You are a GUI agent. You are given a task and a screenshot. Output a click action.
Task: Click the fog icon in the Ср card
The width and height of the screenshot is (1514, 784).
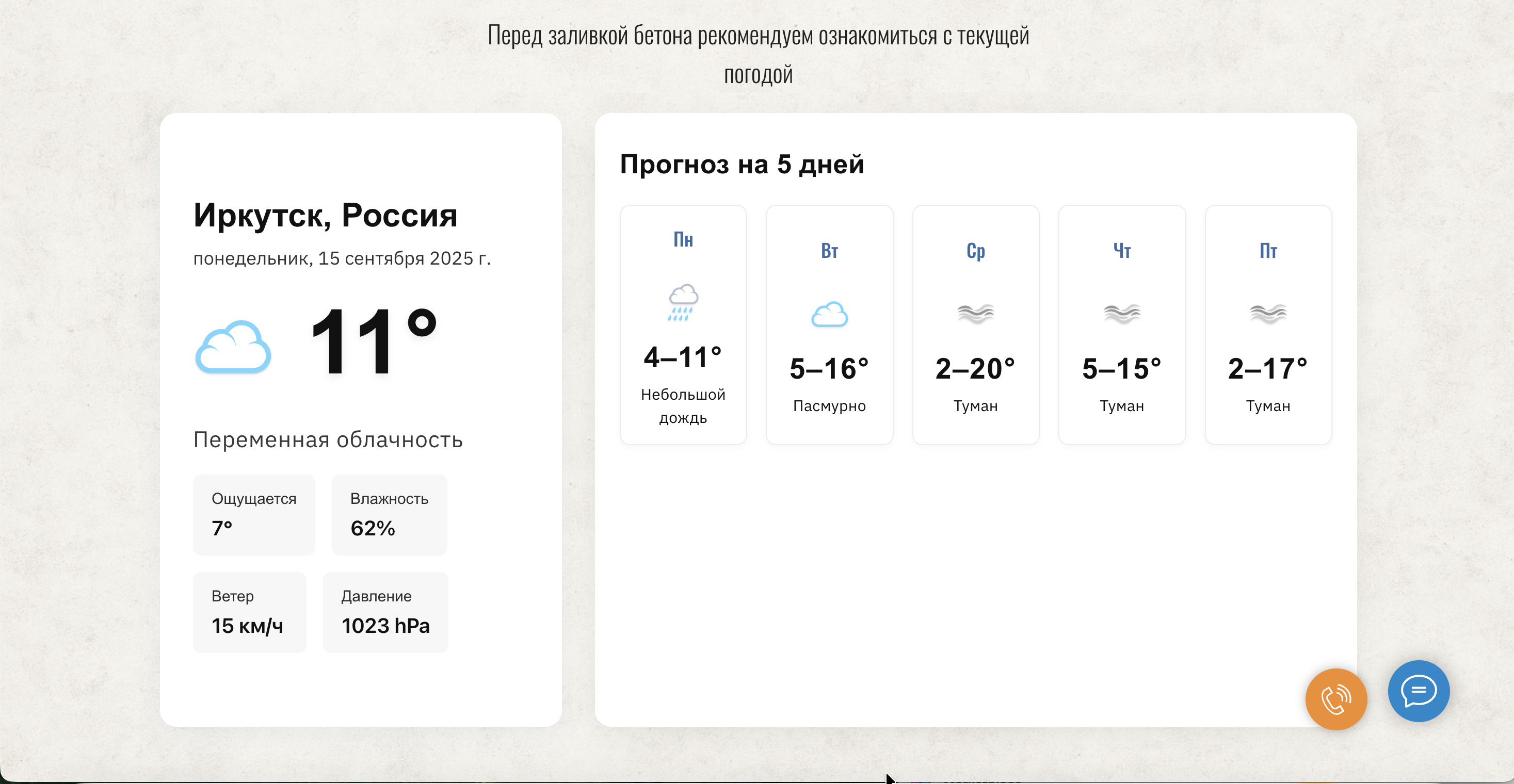976,314
